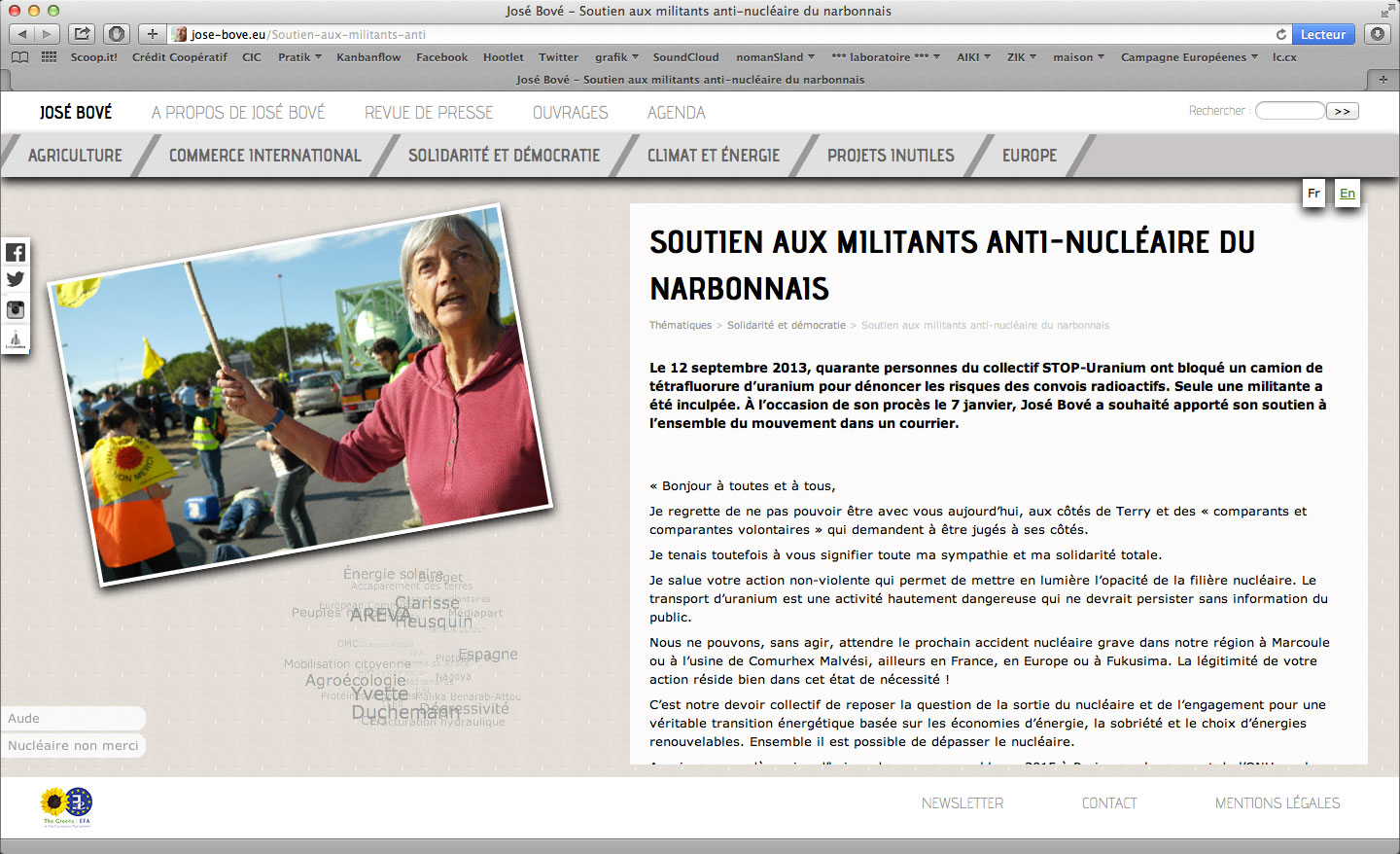Expand the Pratik bookmarks folder
This screenshot has height=854, width=1400.
pyautogui.click(x=299, y=57)
